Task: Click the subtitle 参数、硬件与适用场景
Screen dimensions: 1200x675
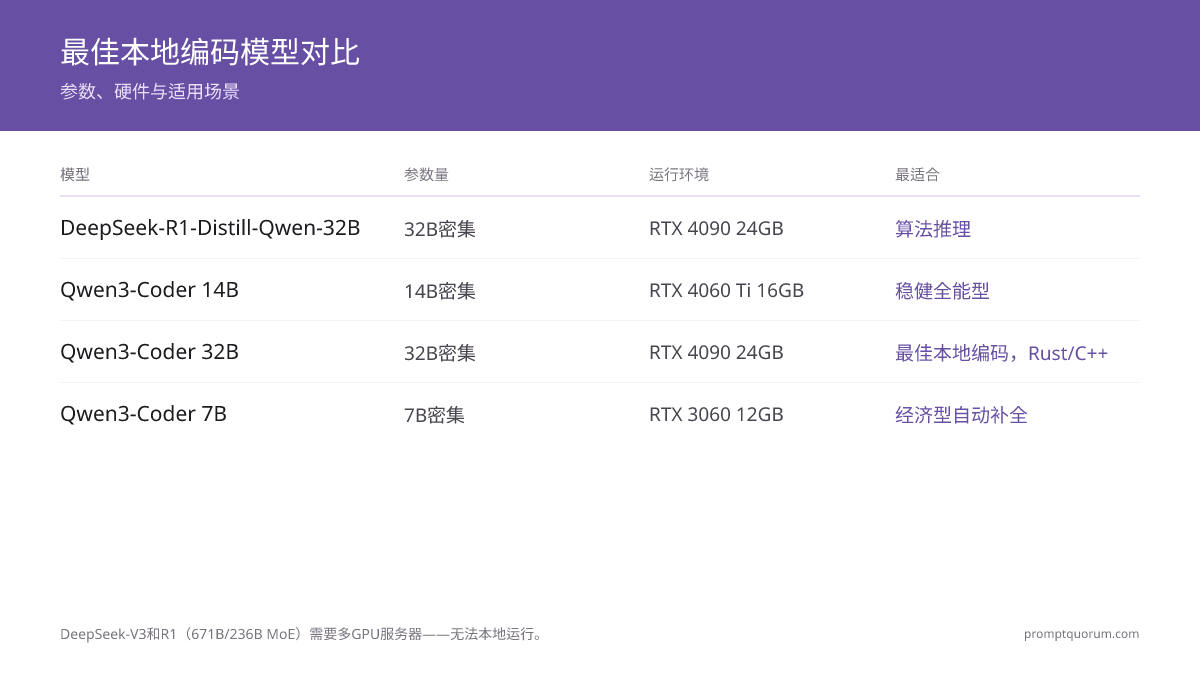Action: click(x=150, y=92)
